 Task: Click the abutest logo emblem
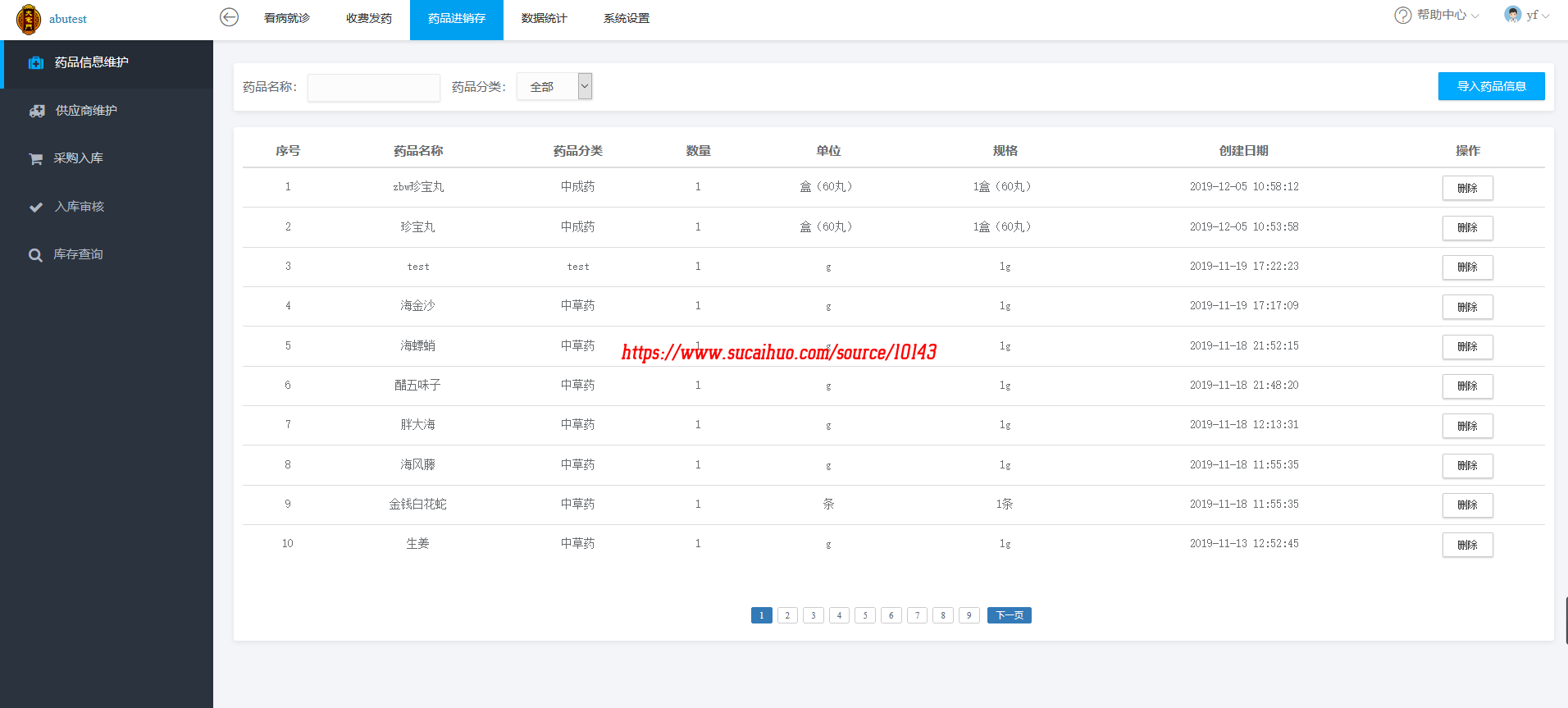[29, 19]
